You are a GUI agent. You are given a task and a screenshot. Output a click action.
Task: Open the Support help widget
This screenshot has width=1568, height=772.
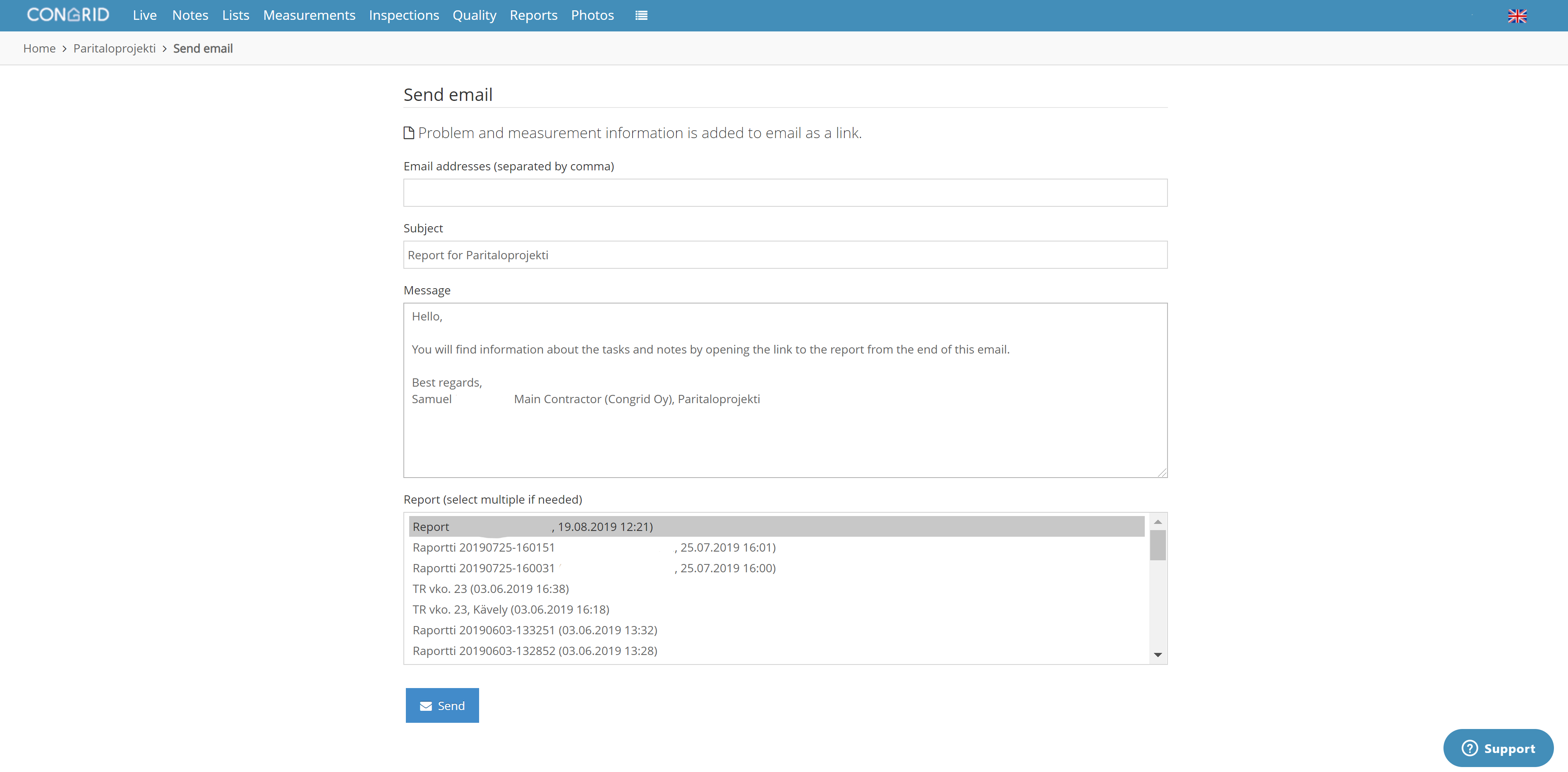1498,748
